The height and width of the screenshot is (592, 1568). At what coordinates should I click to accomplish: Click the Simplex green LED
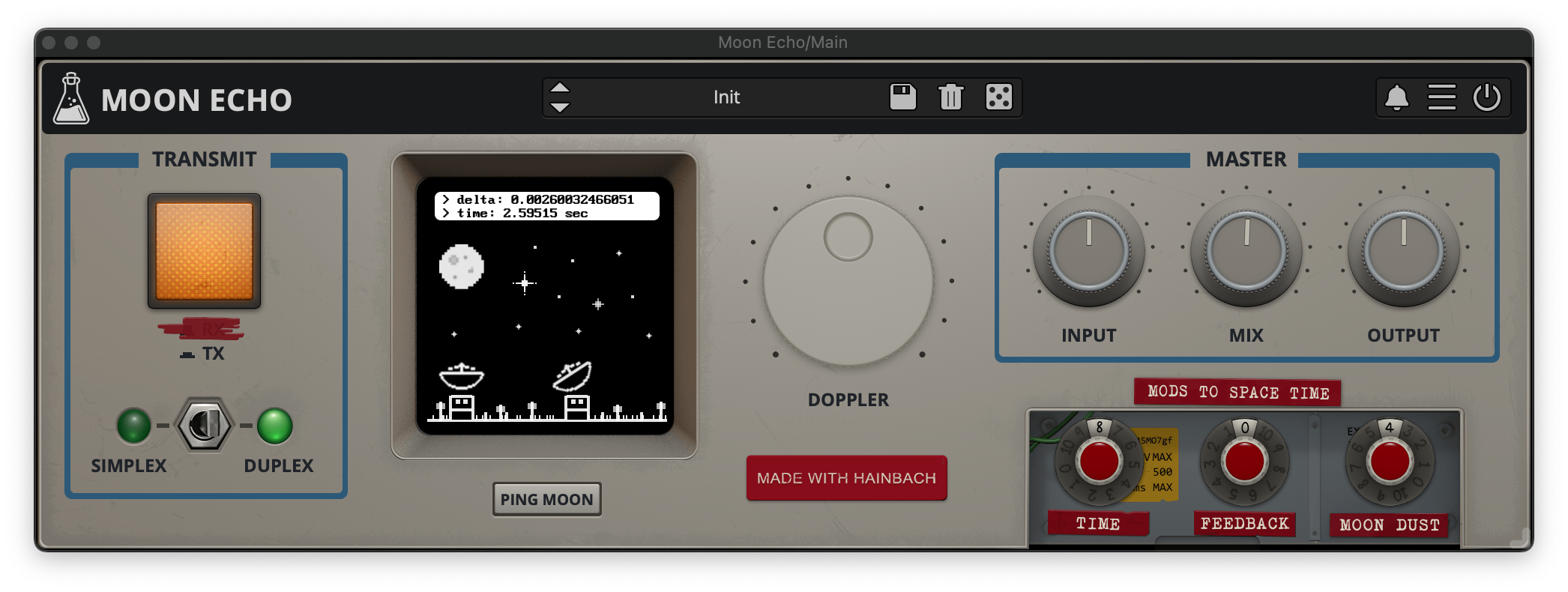[x=134, y=426]
